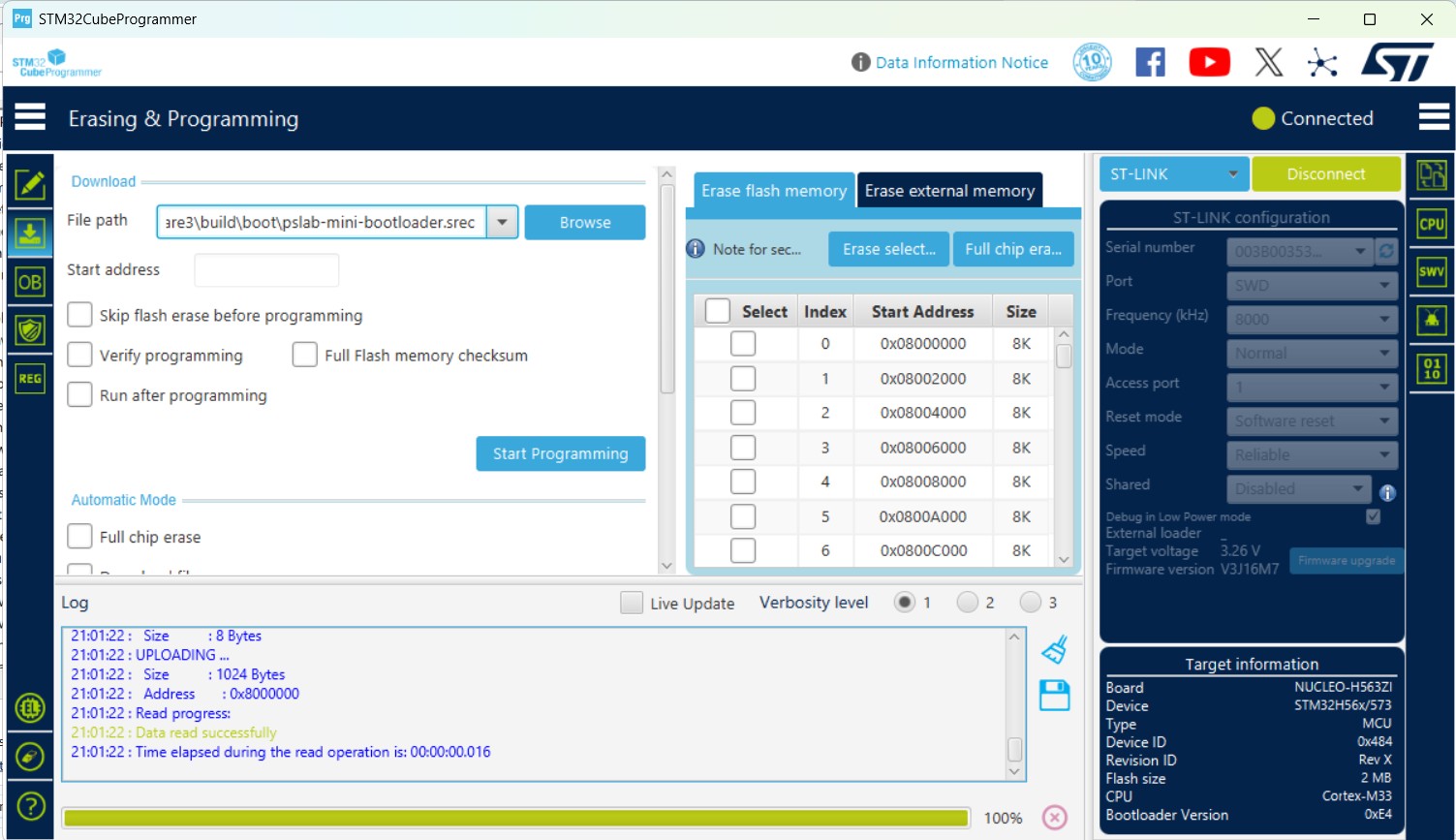Click info icon next to Shared dropdown

coord(1387,493)
